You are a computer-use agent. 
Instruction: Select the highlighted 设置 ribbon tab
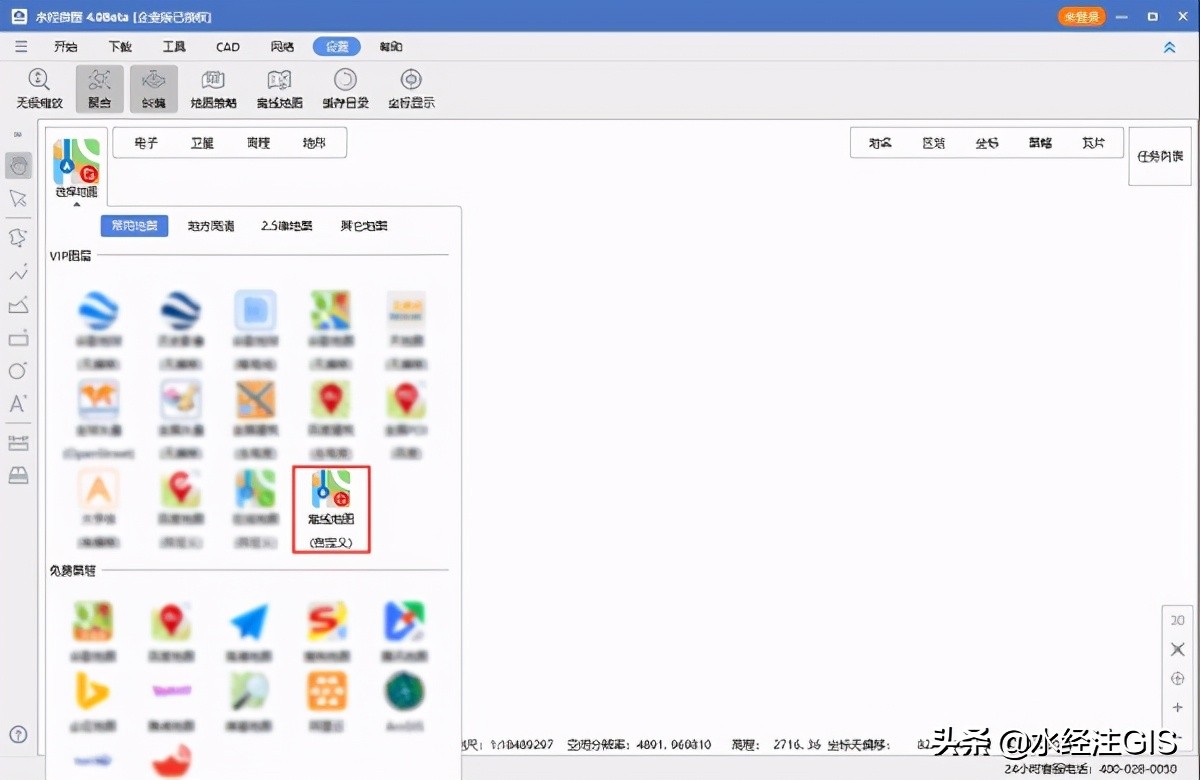click(337, 47)
